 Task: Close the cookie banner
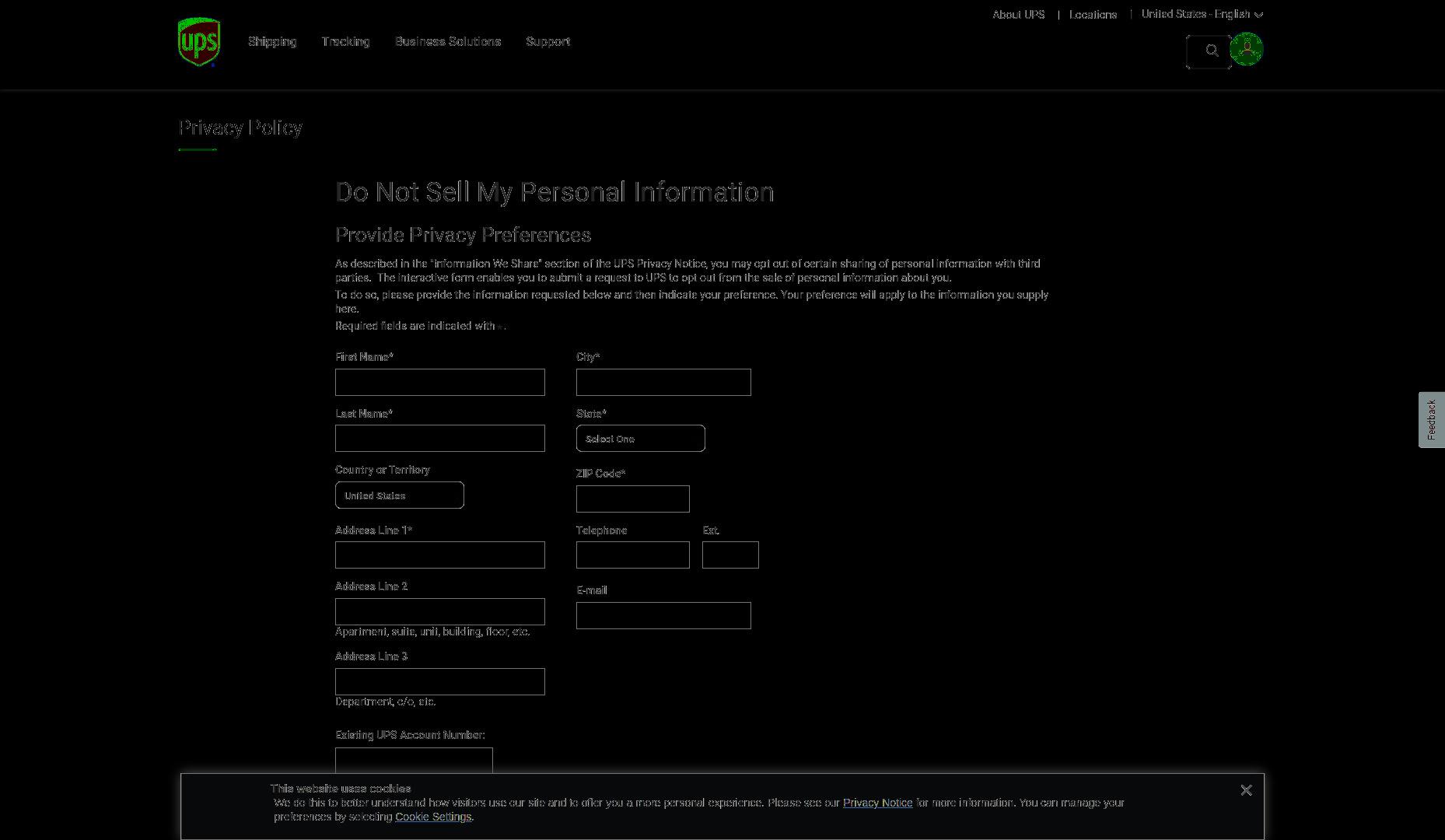coord(1246,790)
